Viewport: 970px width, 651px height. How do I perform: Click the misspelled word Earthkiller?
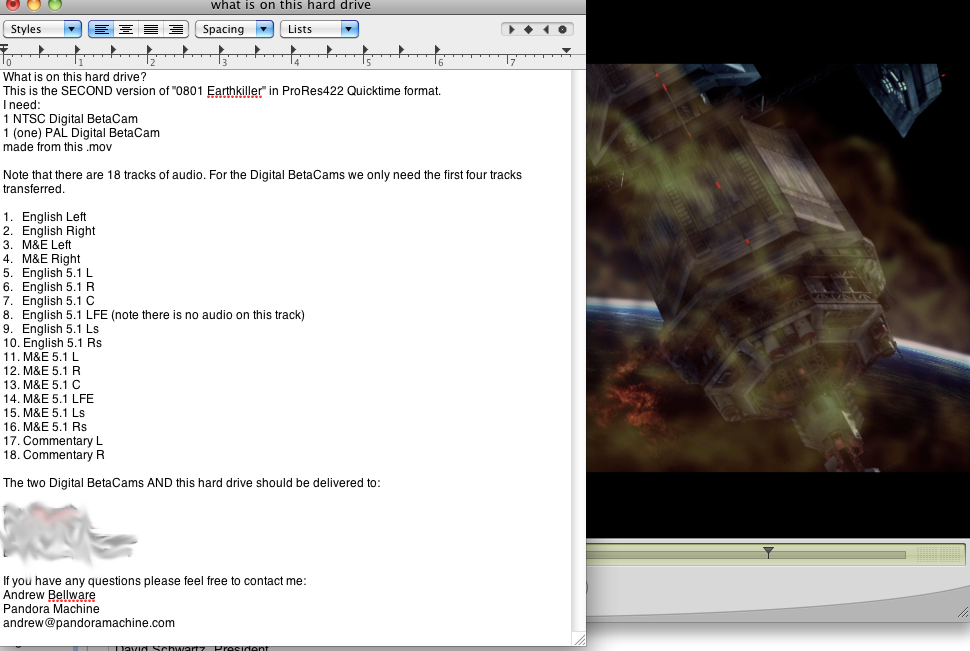tap(235, 91)
